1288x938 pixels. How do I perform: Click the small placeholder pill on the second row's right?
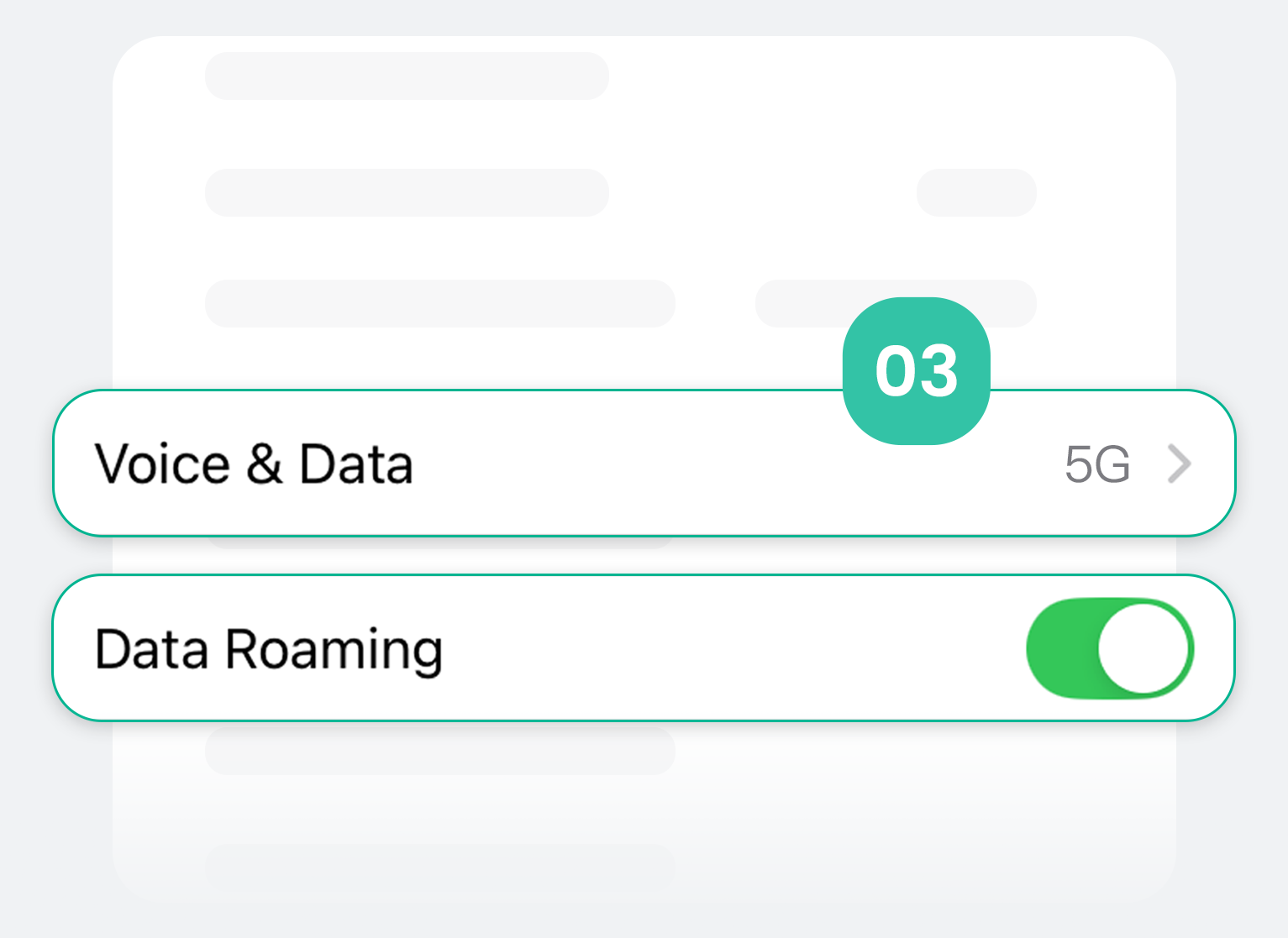click(x=976, y=193)
